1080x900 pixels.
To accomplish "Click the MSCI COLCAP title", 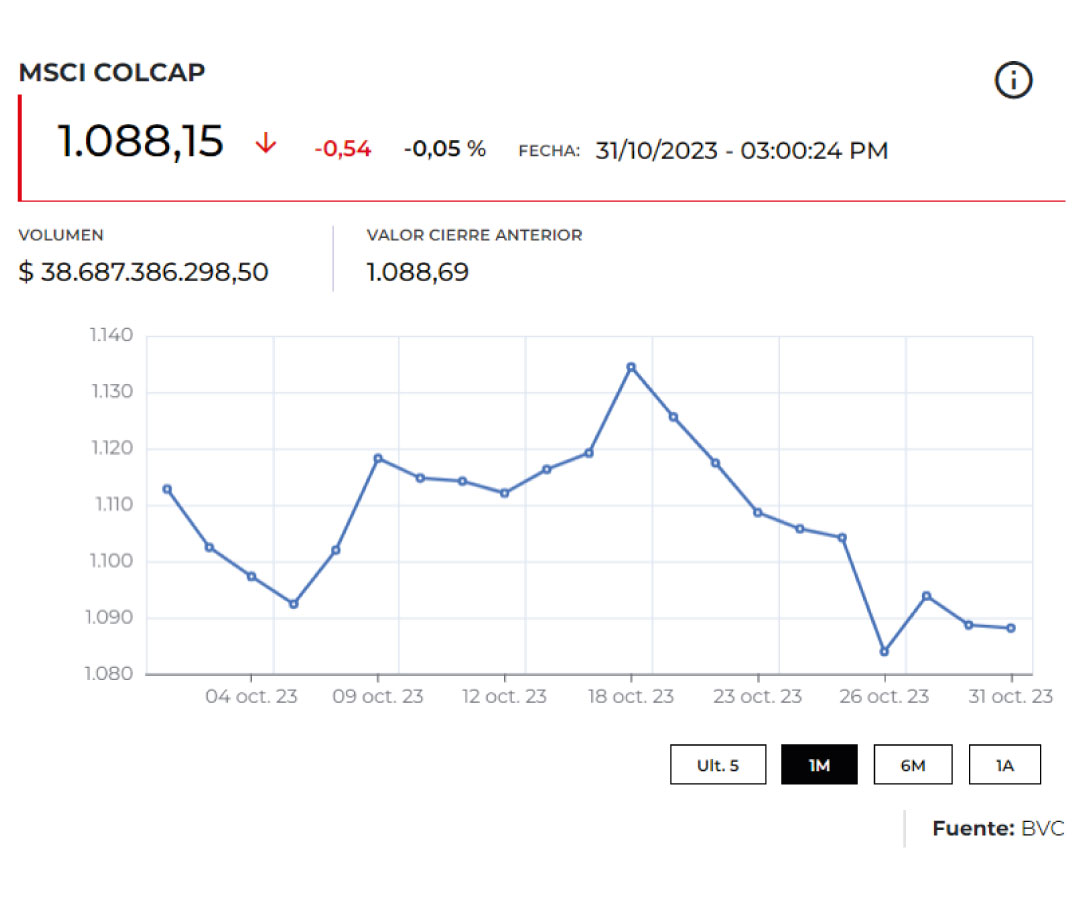I will (112, 72).
